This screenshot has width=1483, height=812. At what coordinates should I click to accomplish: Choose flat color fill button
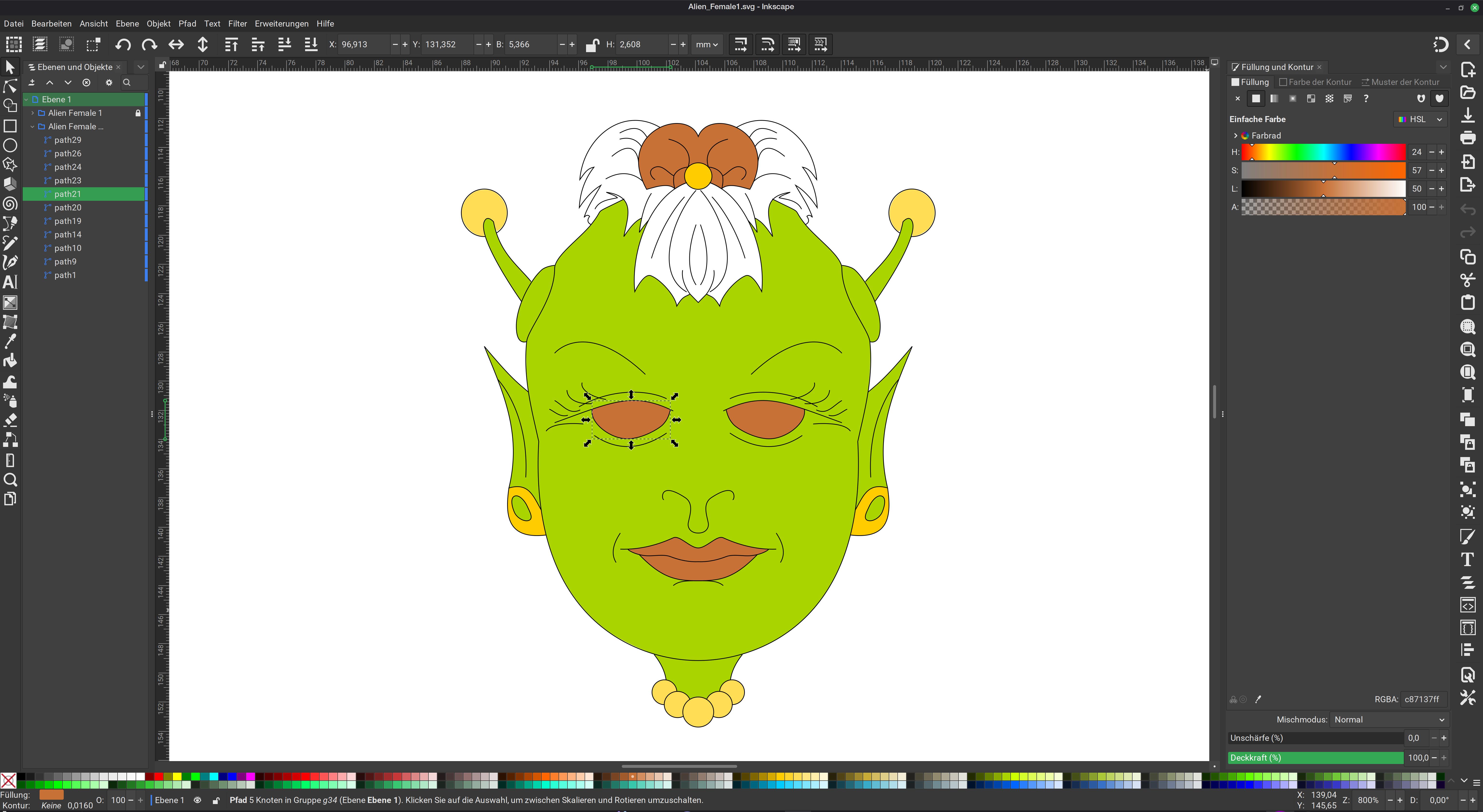1256,99
